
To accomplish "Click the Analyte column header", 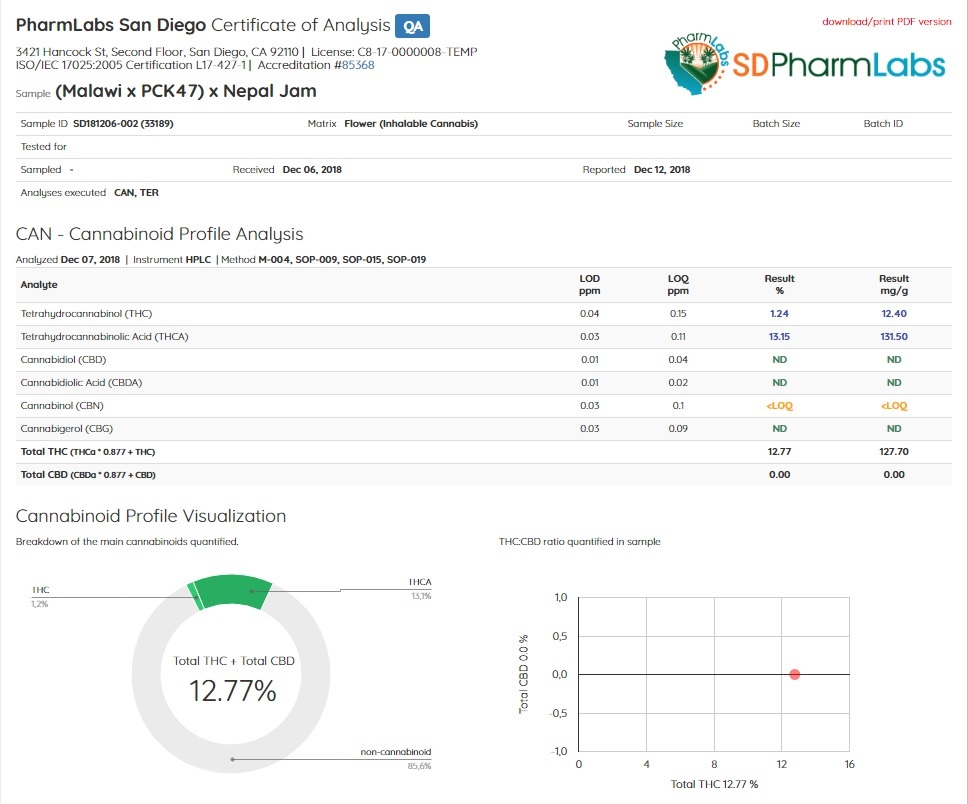I will (x=39, y=285).
